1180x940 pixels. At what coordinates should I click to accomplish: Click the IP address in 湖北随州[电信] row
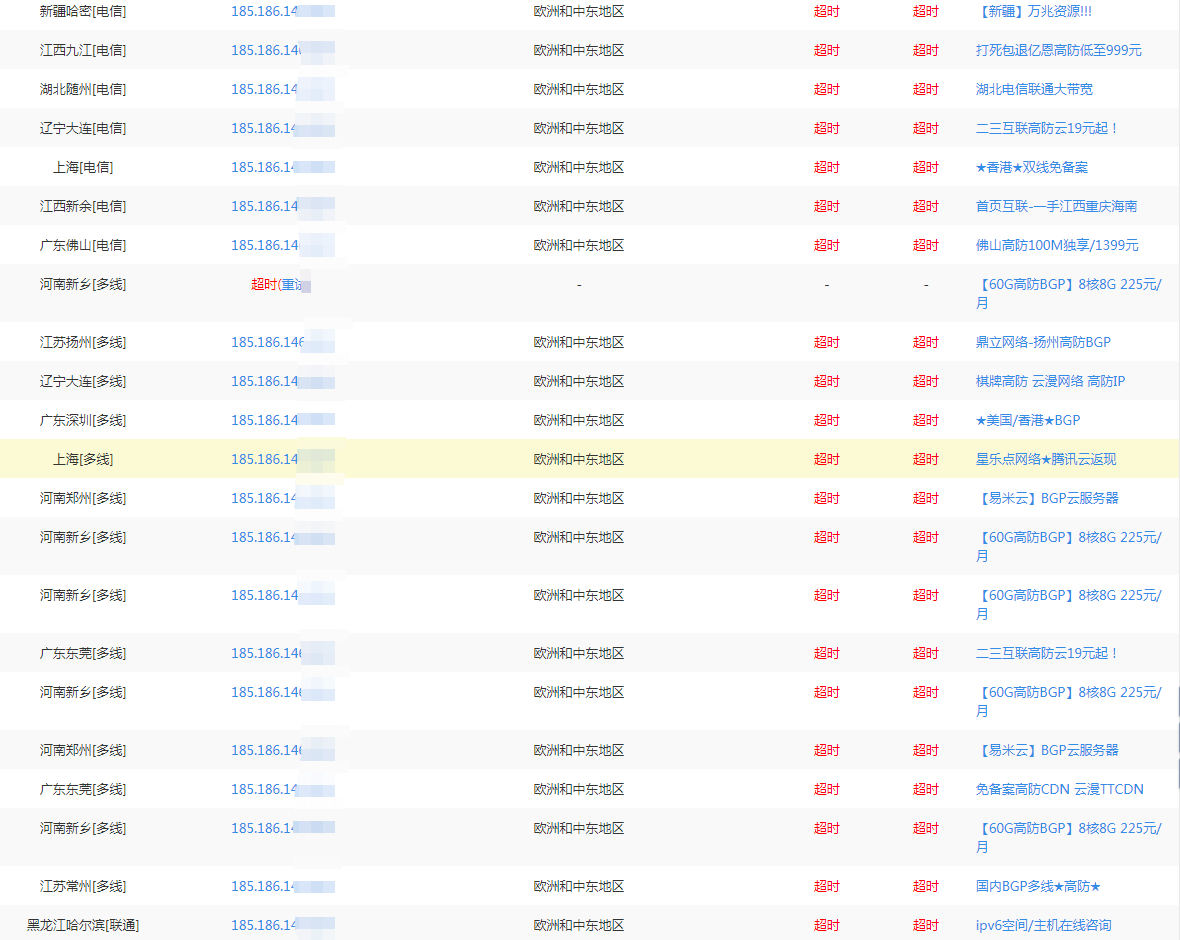tap(283, 90)
